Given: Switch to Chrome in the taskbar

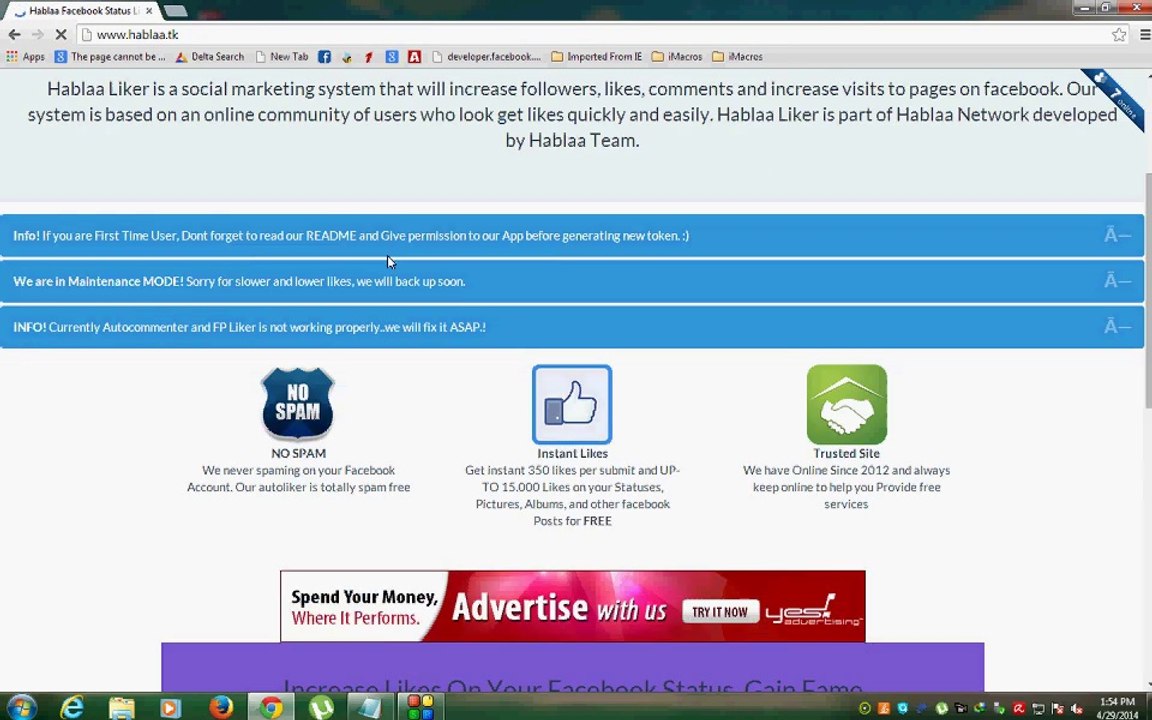Looking at the screenshot, I should (270, 707).
